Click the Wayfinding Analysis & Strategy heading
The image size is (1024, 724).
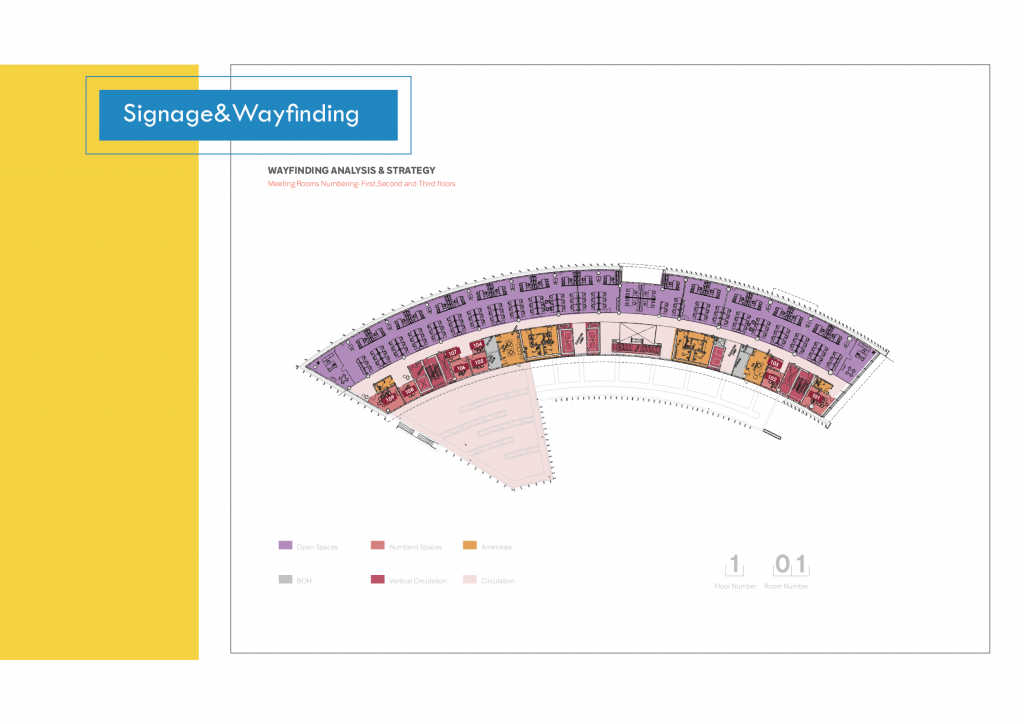point(351,171)
